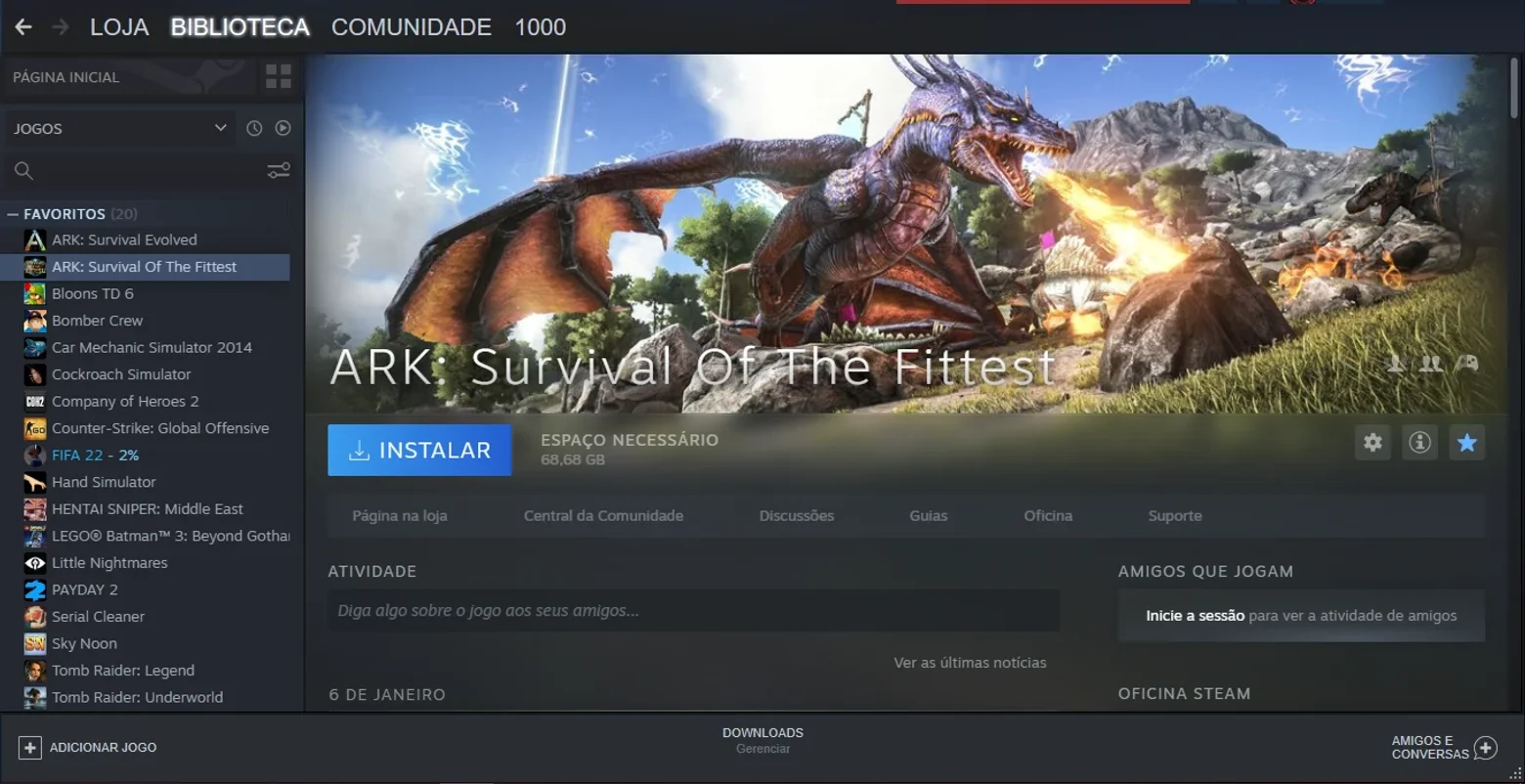Click the ARK: Survival Of The Fittest banner title
Viewport: 1525px width, 784px height.
(693, 368)
